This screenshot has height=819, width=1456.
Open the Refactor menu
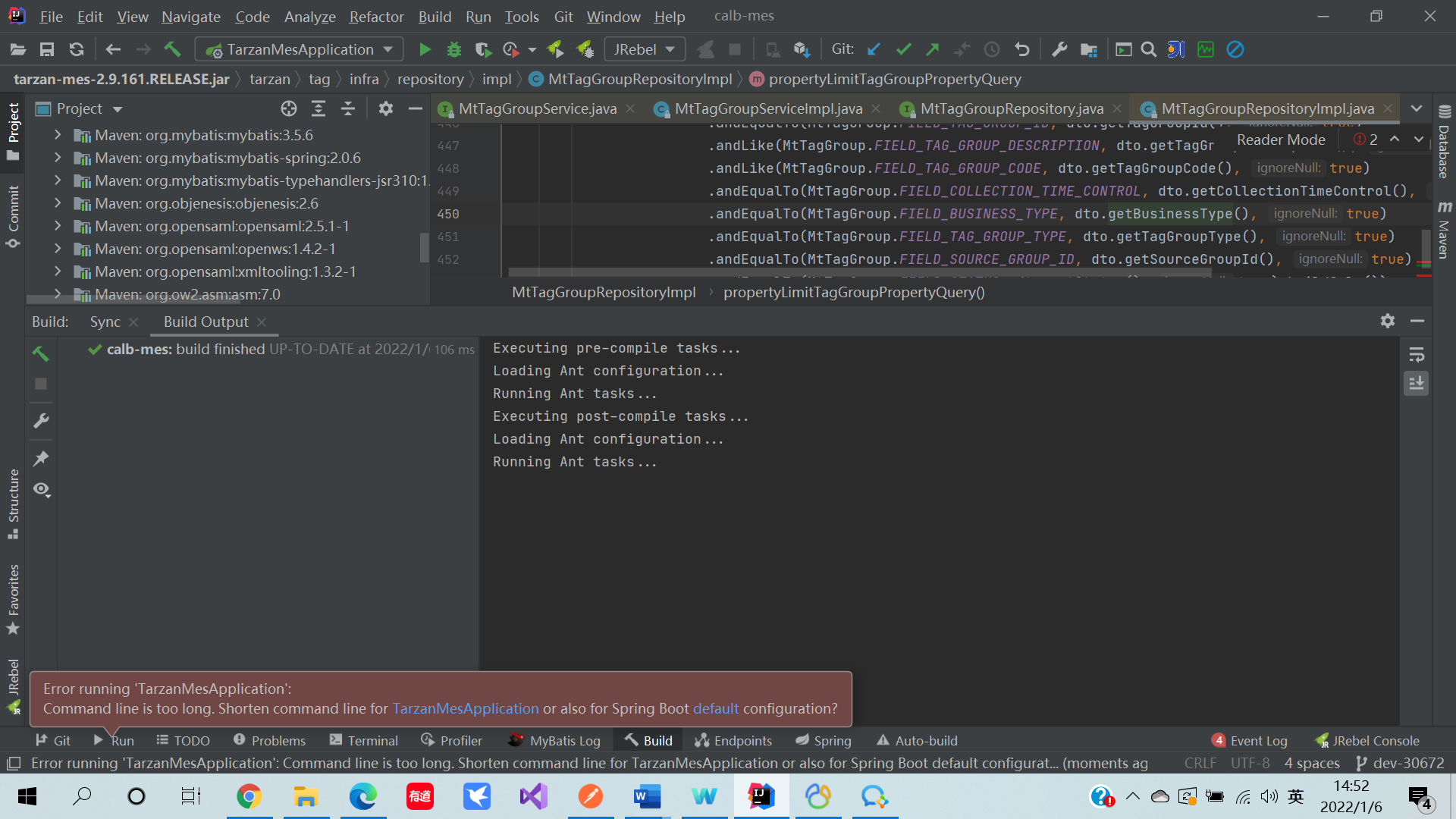[x=376, y=16]
